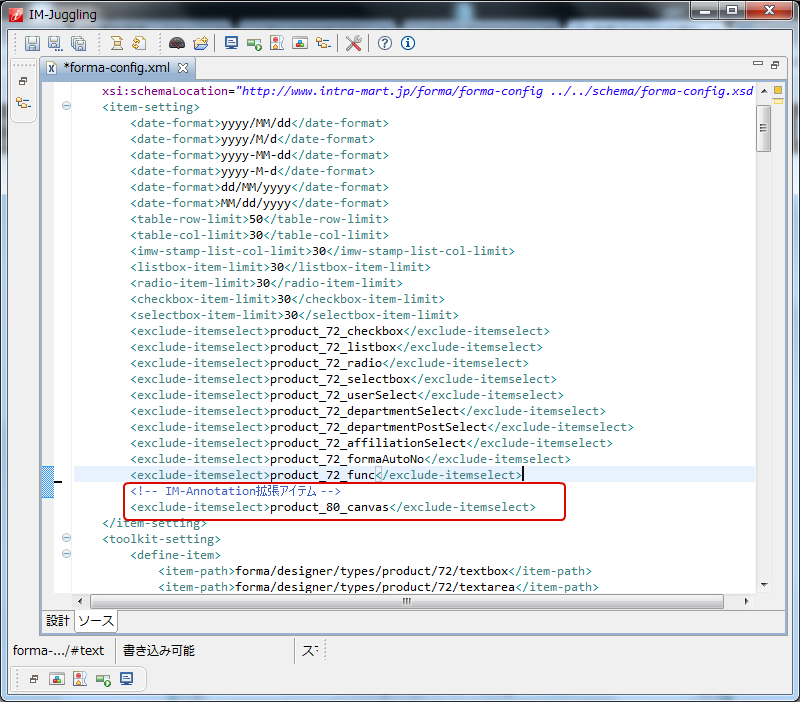This screenshot has width=800, height=702.
Task: Close the forma-config.xml tab
Action: [x=183, y=68]
